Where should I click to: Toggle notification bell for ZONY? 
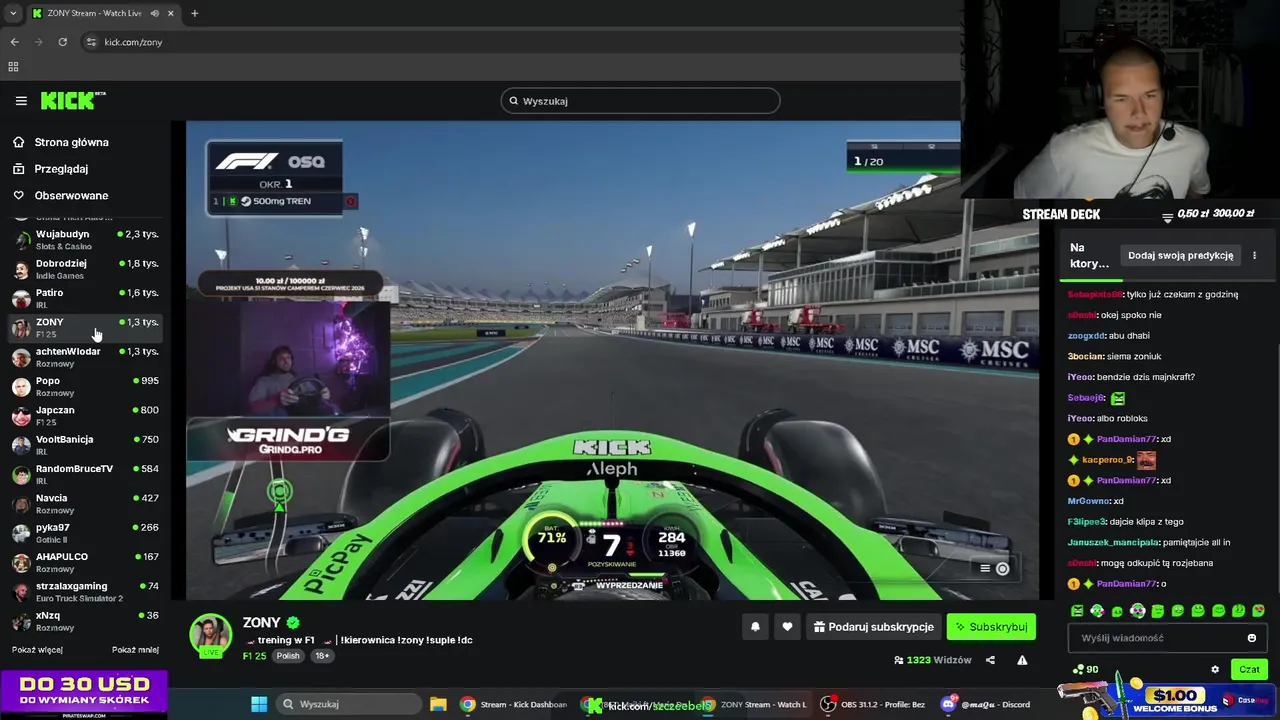click(x=755, y=627)
